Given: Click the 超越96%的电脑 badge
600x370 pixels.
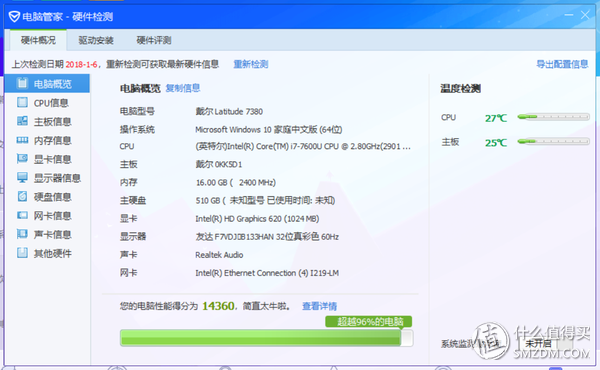Looking at the screenshot, I should [368, 321].
